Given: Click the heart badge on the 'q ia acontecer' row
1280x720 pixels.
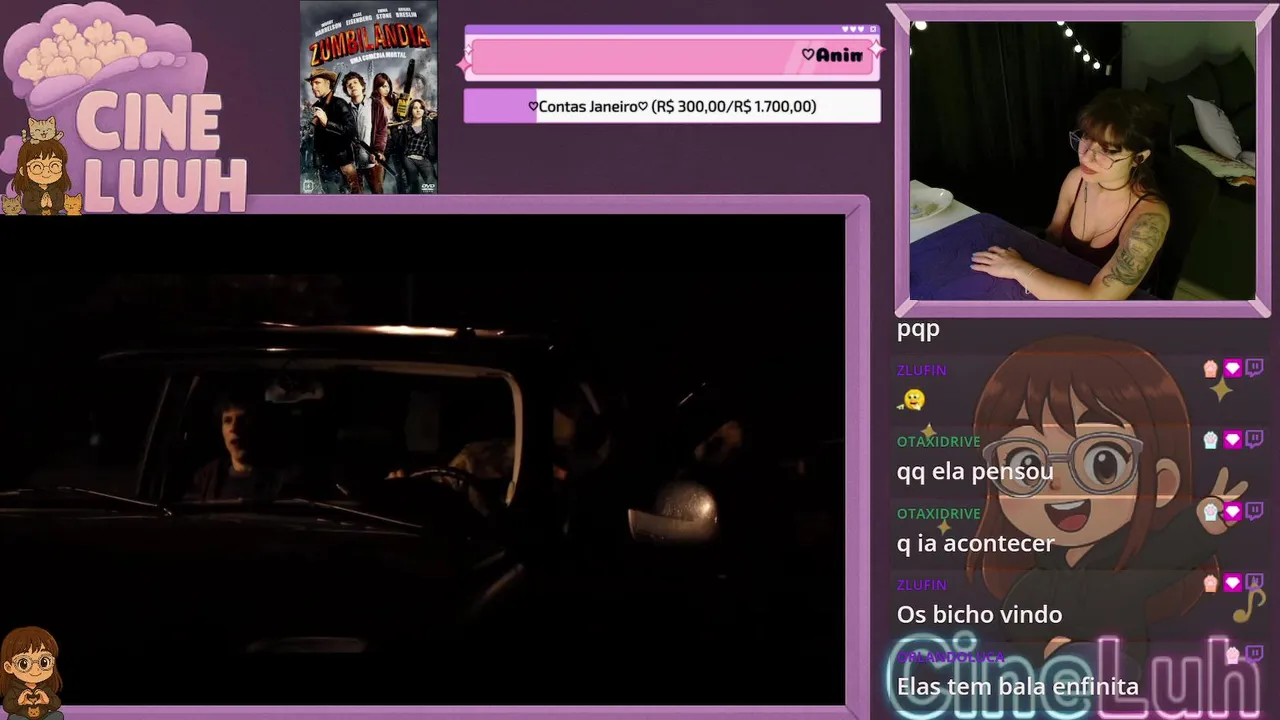Looking at the screenshot, I should (x=1232, y=512).
